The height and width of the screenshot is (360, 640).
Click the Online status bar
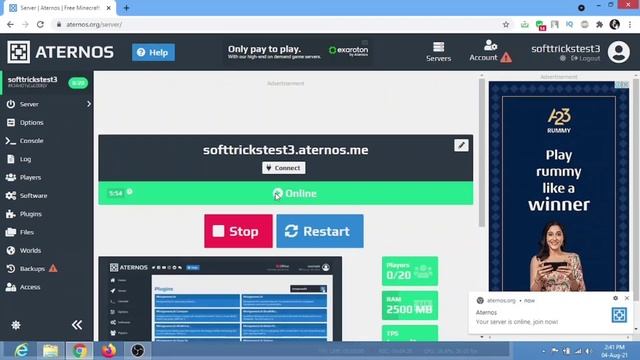tap(286, 193)
